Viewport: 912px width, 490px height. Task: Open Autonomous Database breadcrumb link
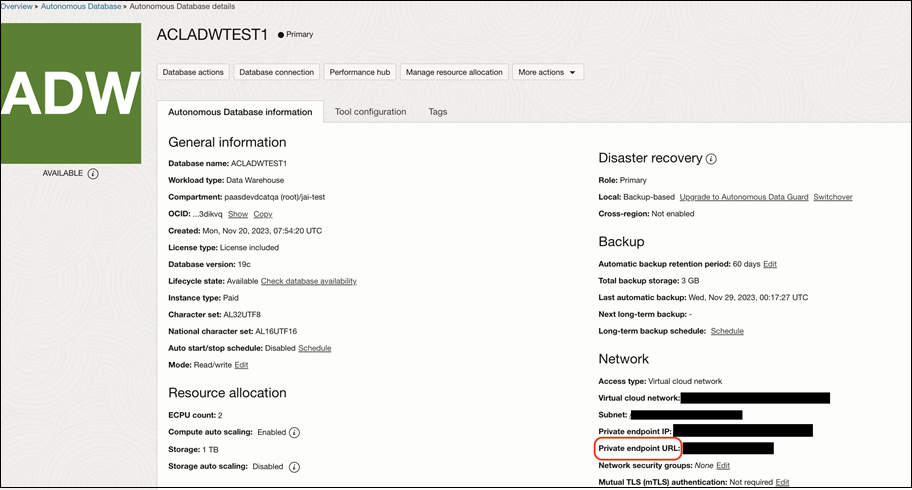click(81, 6)
